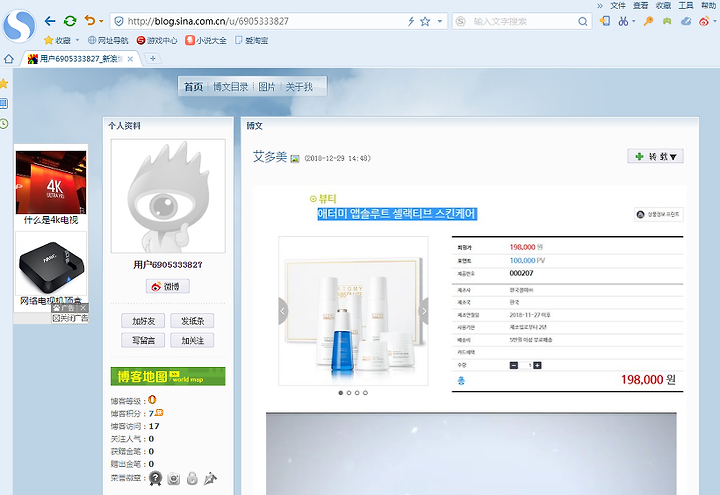Click the orange key password icon
Image resolution: width=720 pixels, height=495 pixels.
click(648, 21)
